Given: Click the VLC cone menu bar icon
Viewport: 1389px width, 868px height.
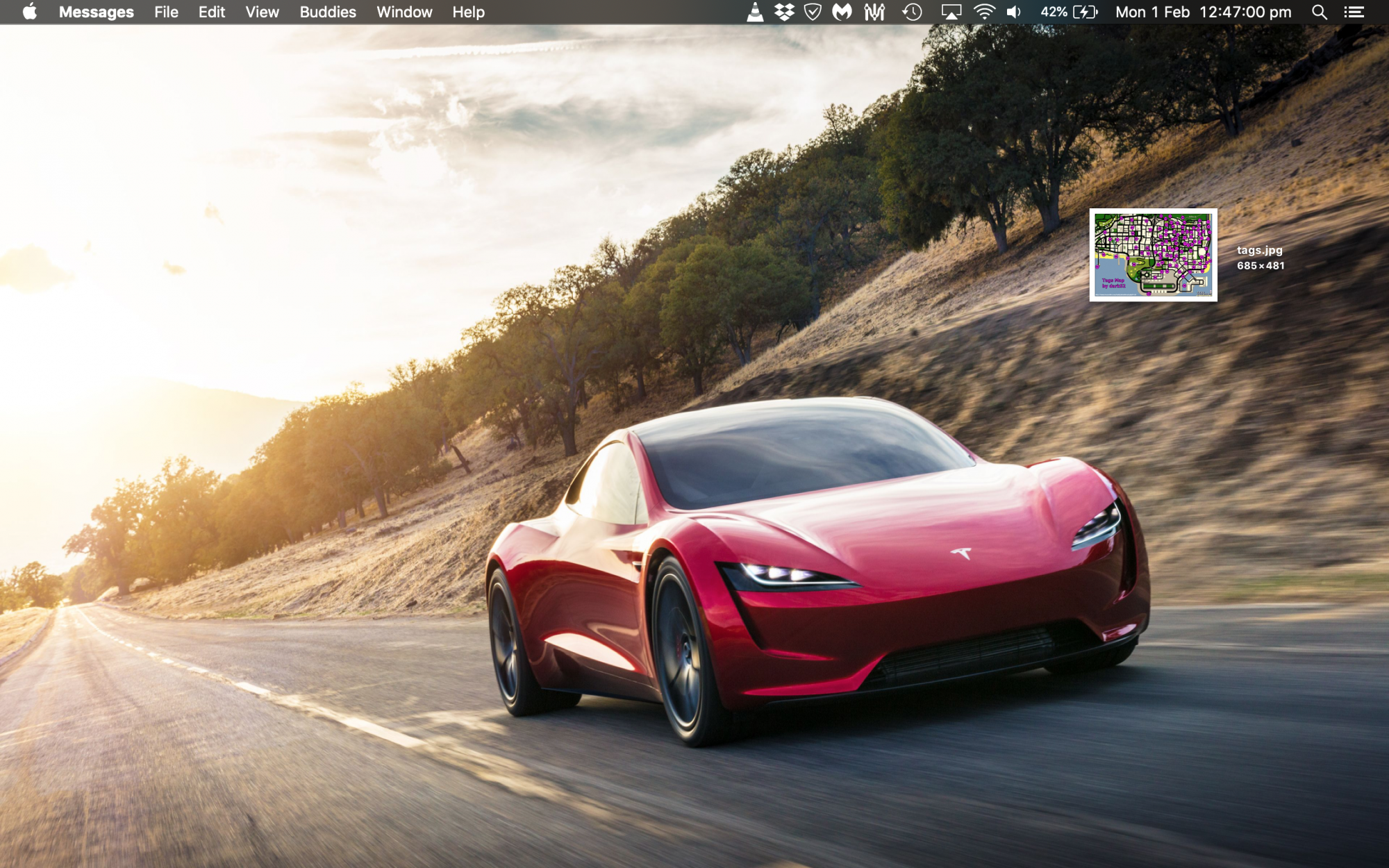Looking at the screenshot, I should coord(755,12).
